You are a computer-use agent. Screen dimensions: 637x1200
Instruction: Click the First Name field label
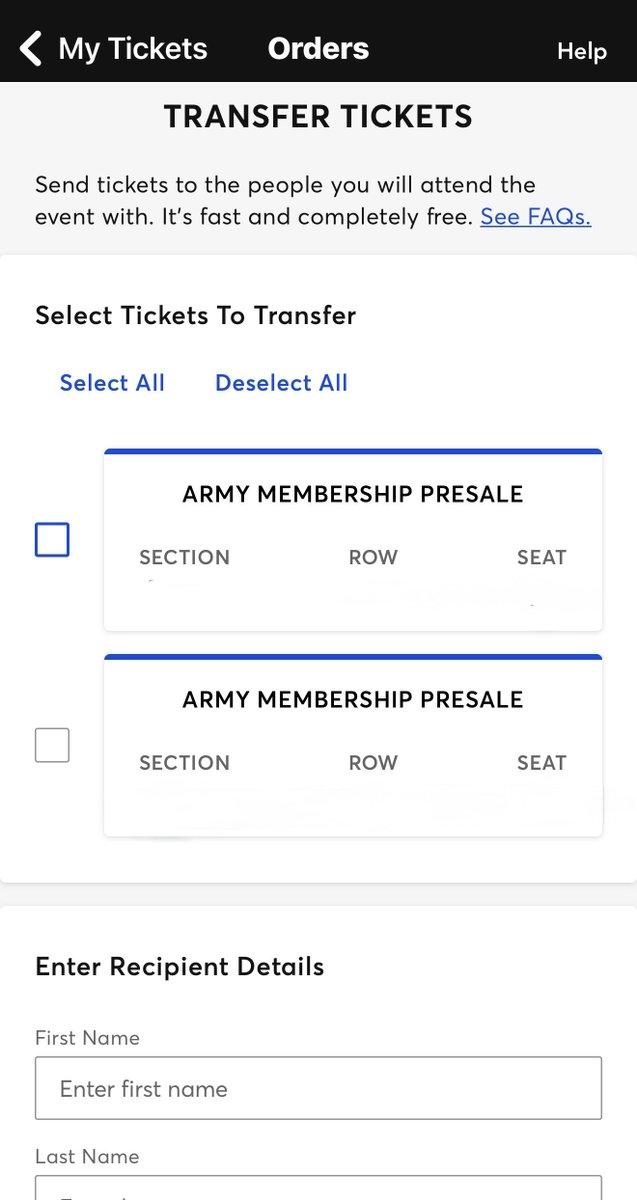[87, 1038]
